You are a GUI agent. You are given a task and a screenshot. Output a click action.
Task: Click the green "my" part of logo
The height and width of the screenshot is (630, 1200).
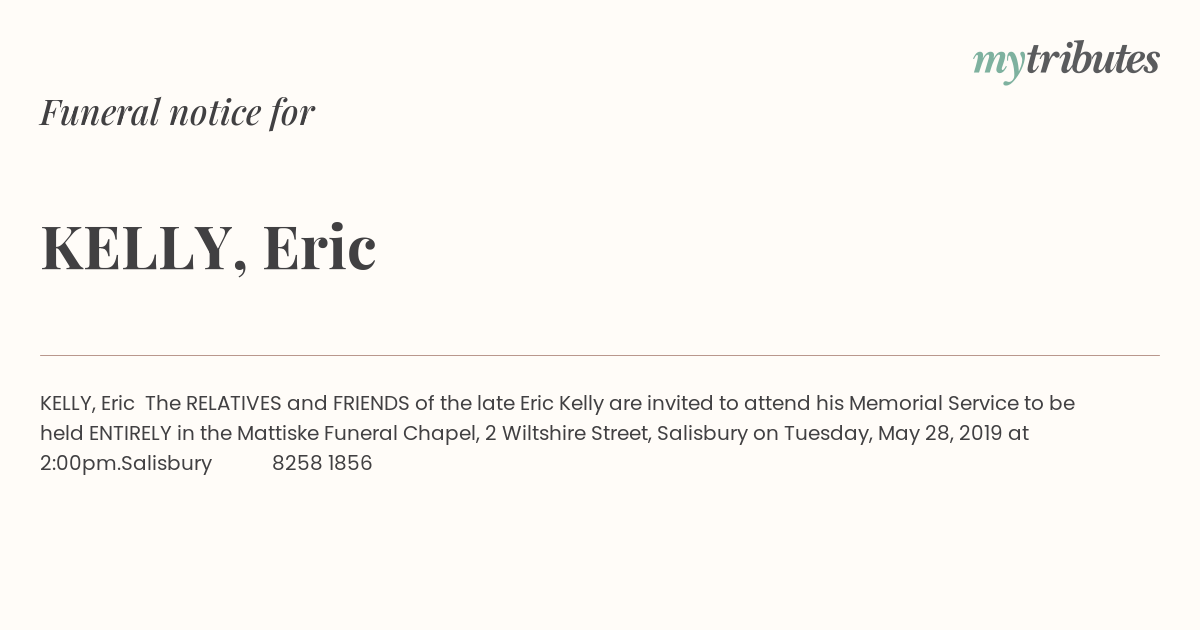(998, 65)
